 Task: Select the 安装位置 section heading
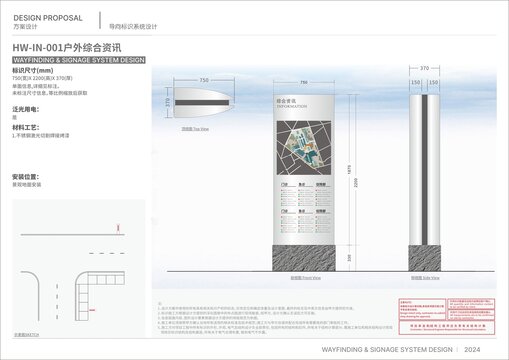click(x=26, y=177)
